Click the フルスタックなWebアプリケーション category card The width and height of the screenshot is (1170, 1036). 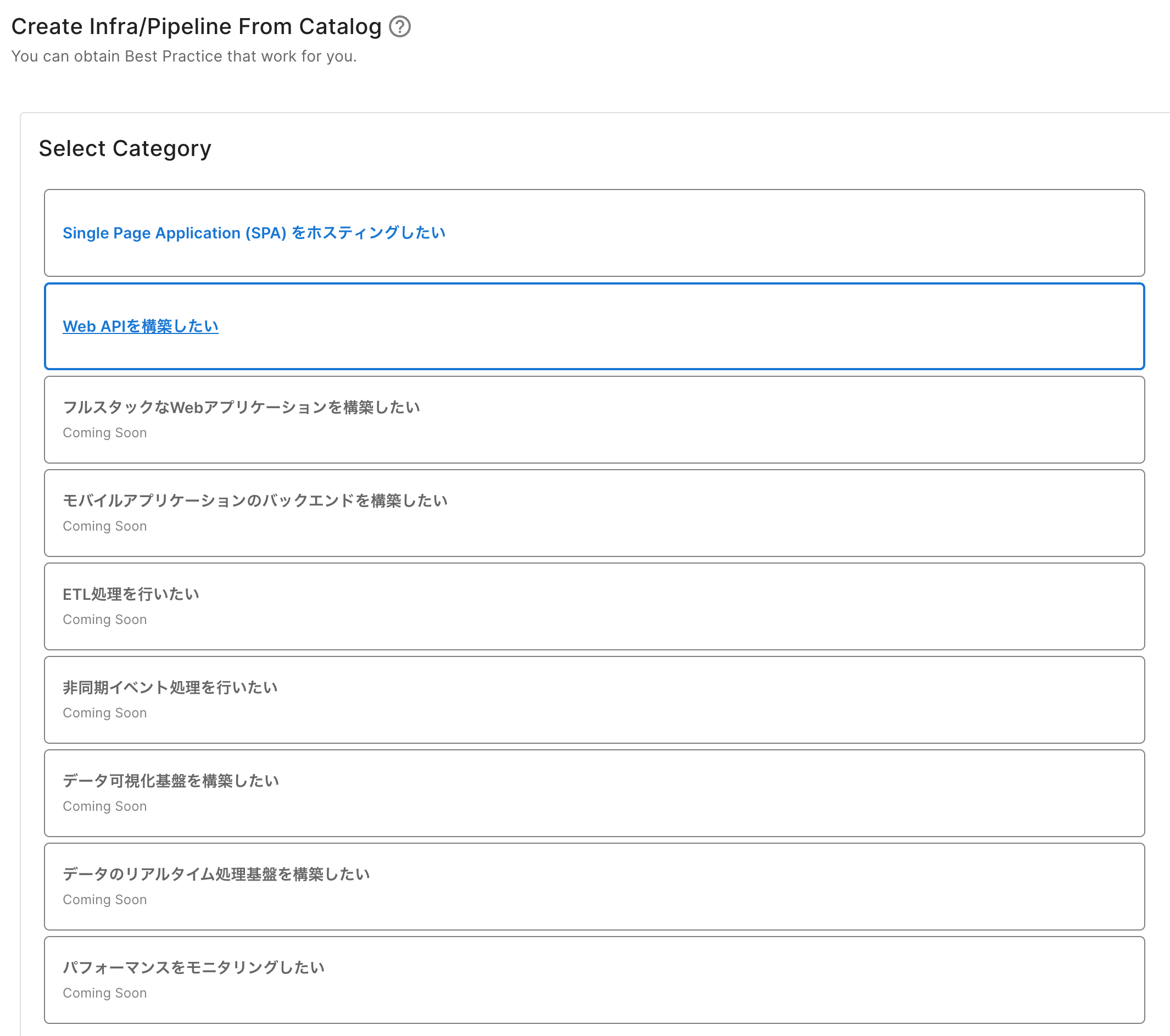(594, 420)
